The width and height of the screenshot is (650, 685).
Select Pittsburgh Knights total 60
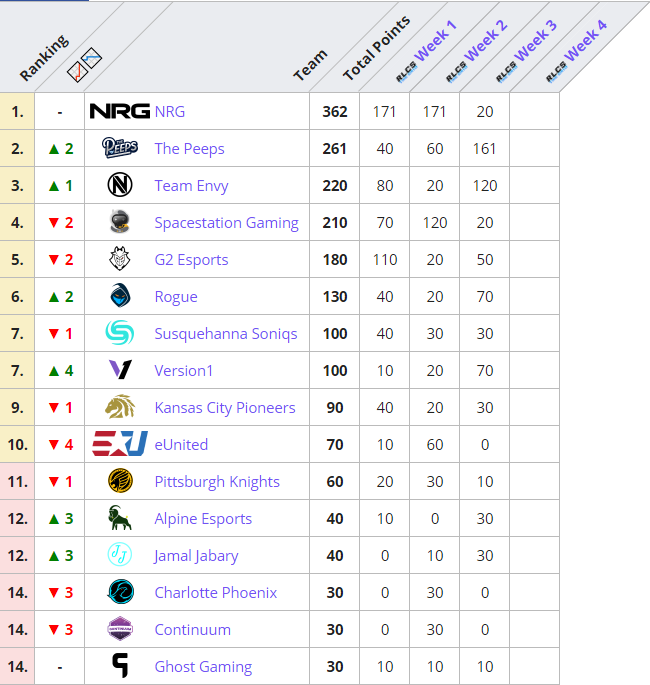pos(335,481)
